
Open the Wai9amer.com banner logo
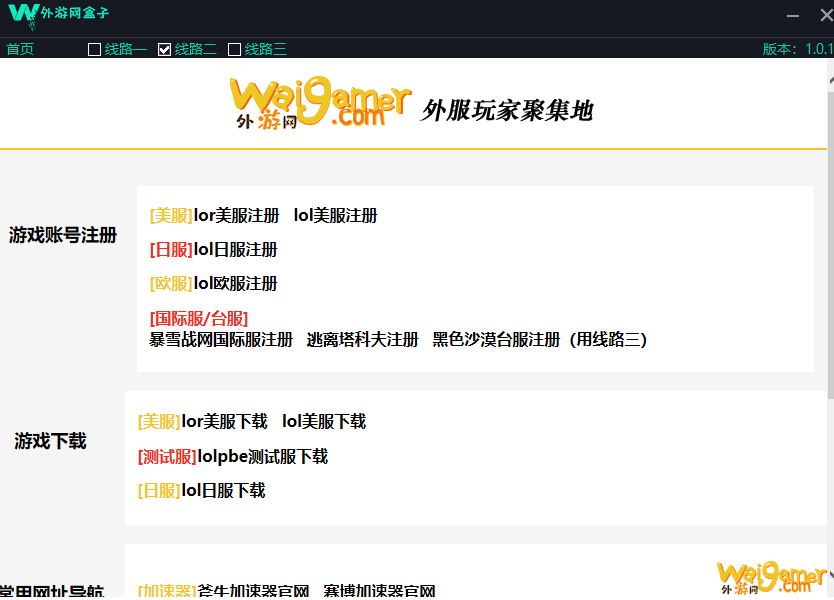320,103
